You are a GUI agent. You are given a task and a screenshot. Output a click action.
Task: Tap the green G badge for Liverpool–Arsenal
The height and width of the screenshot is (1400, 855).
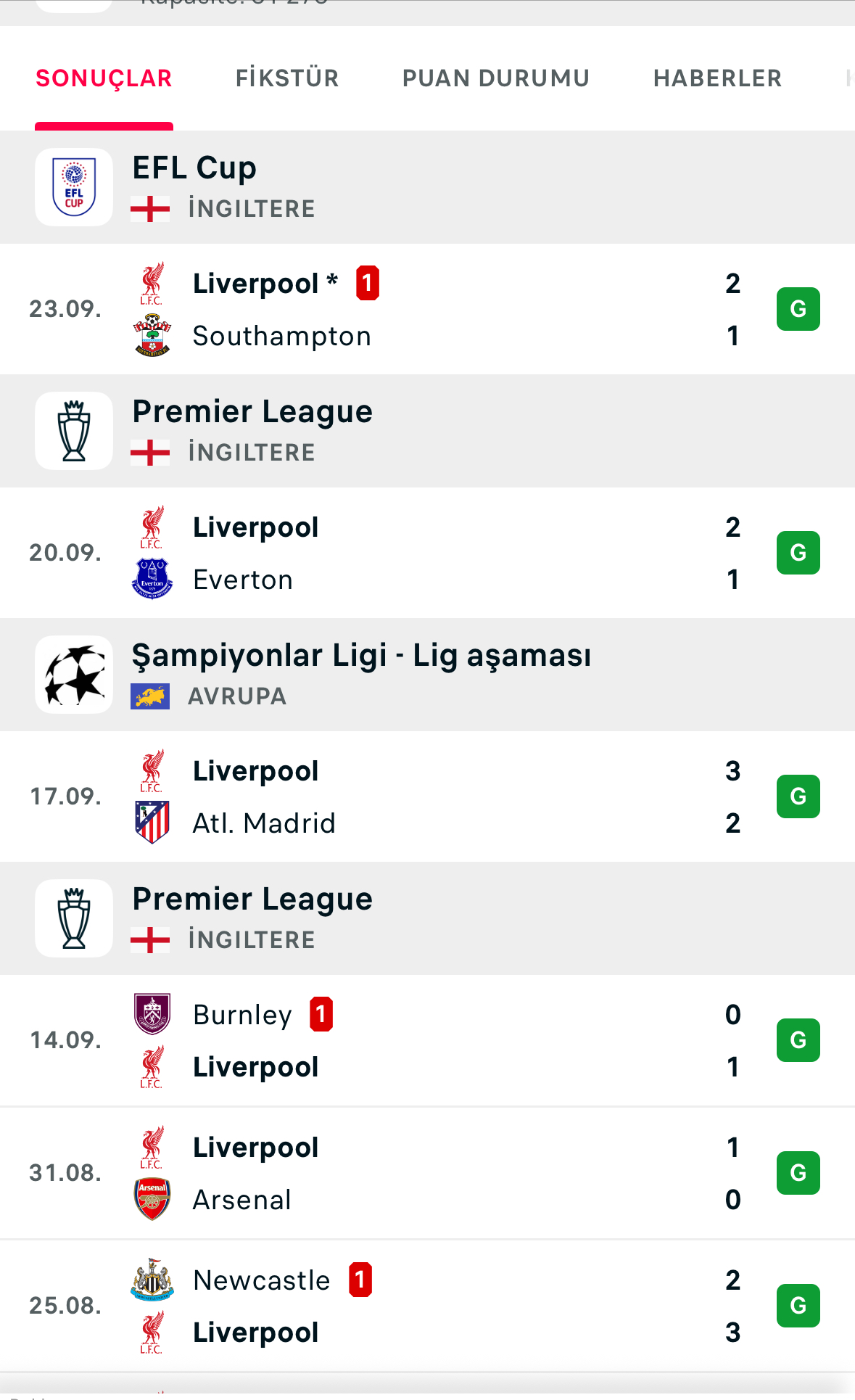pyautogui.click(x=798, y=1173)
